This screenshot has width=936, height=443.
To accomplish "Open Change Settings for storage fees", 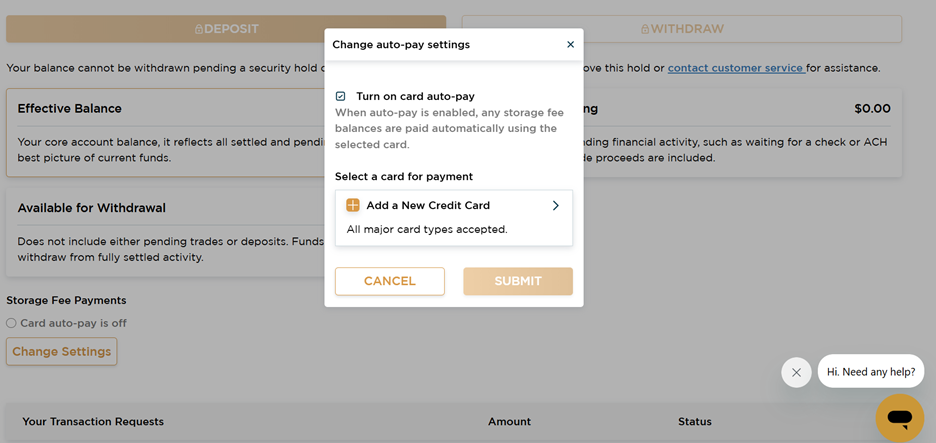I will coord(61,352).
